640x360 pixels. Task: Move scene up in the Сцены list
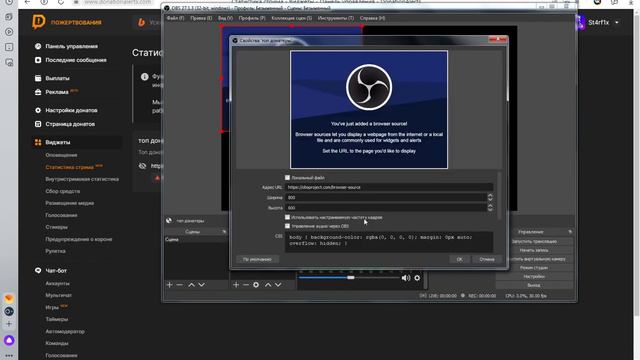click(x=191, y=284)
